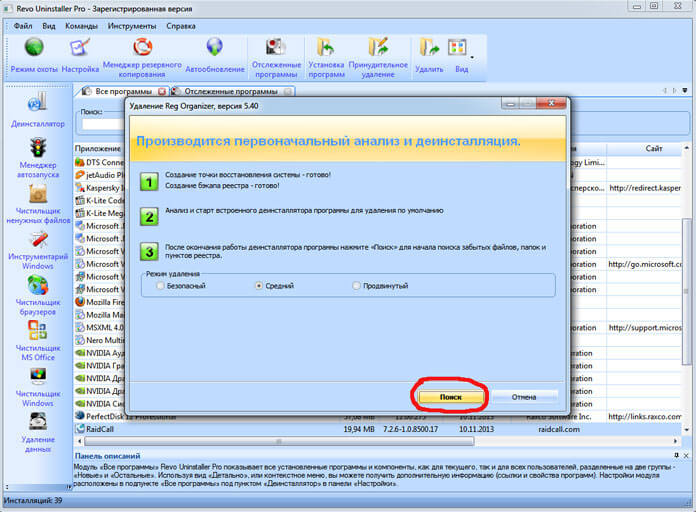Click the Отмена button

pos(524,397)
